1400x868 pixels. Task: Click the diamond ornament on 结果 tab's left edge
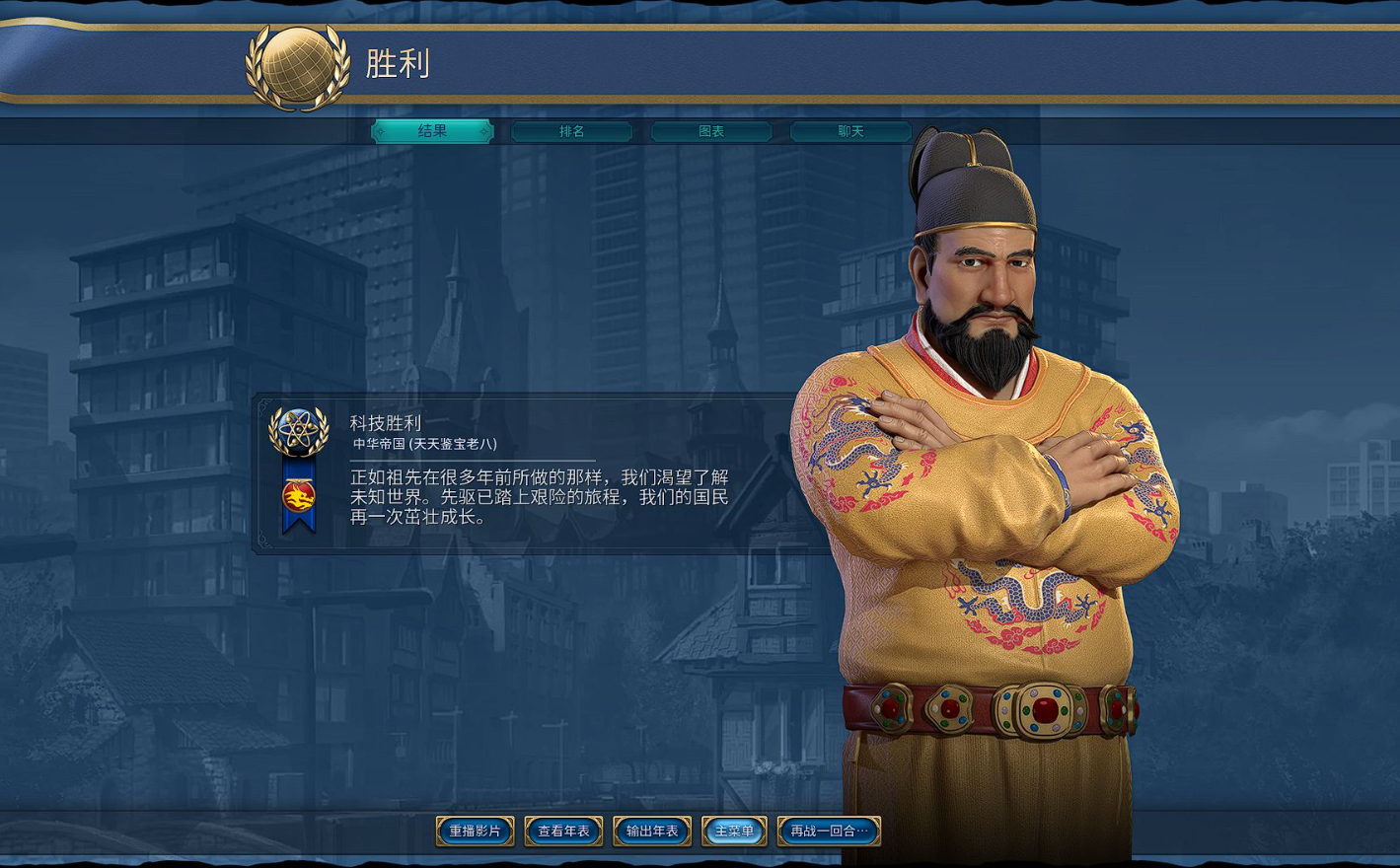tap(380, 131)
